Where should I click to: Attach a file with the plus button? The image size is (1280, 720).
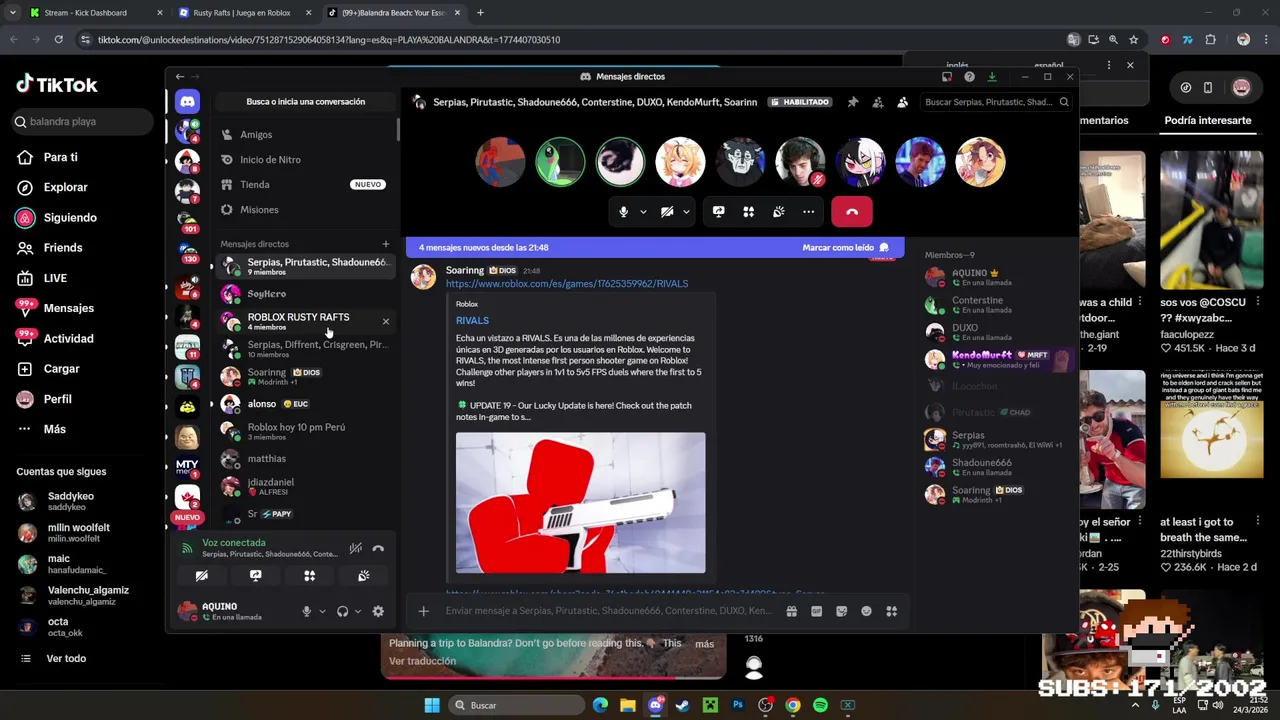coord(423,611)
